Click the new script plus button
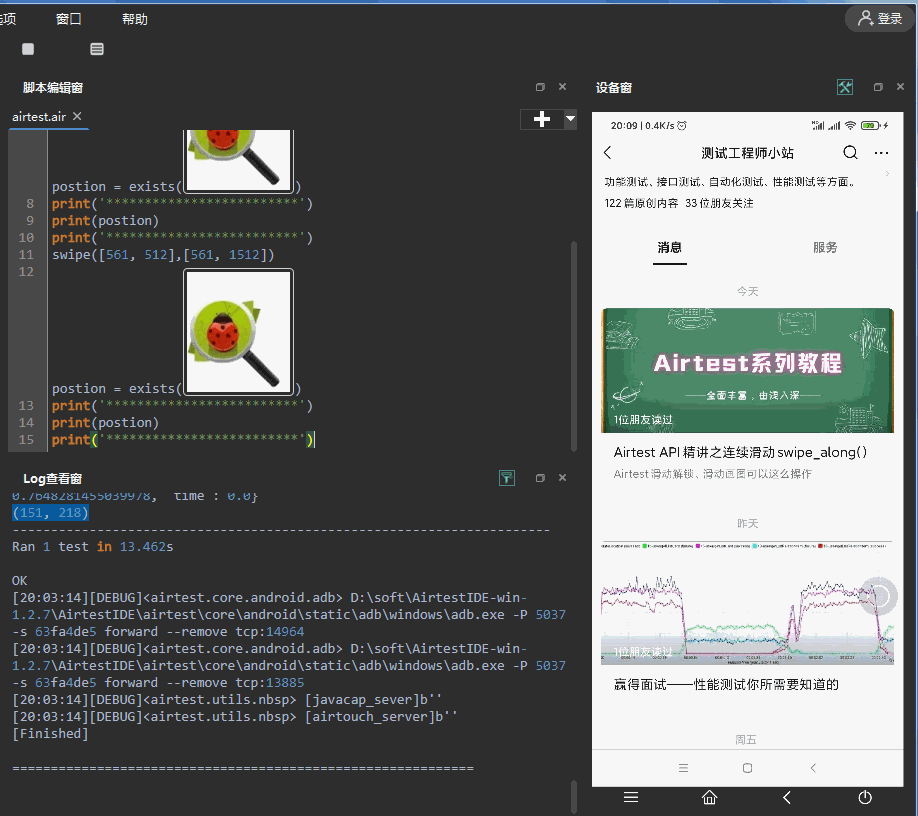The image size is (918, 816). click(x=542, y=119)
